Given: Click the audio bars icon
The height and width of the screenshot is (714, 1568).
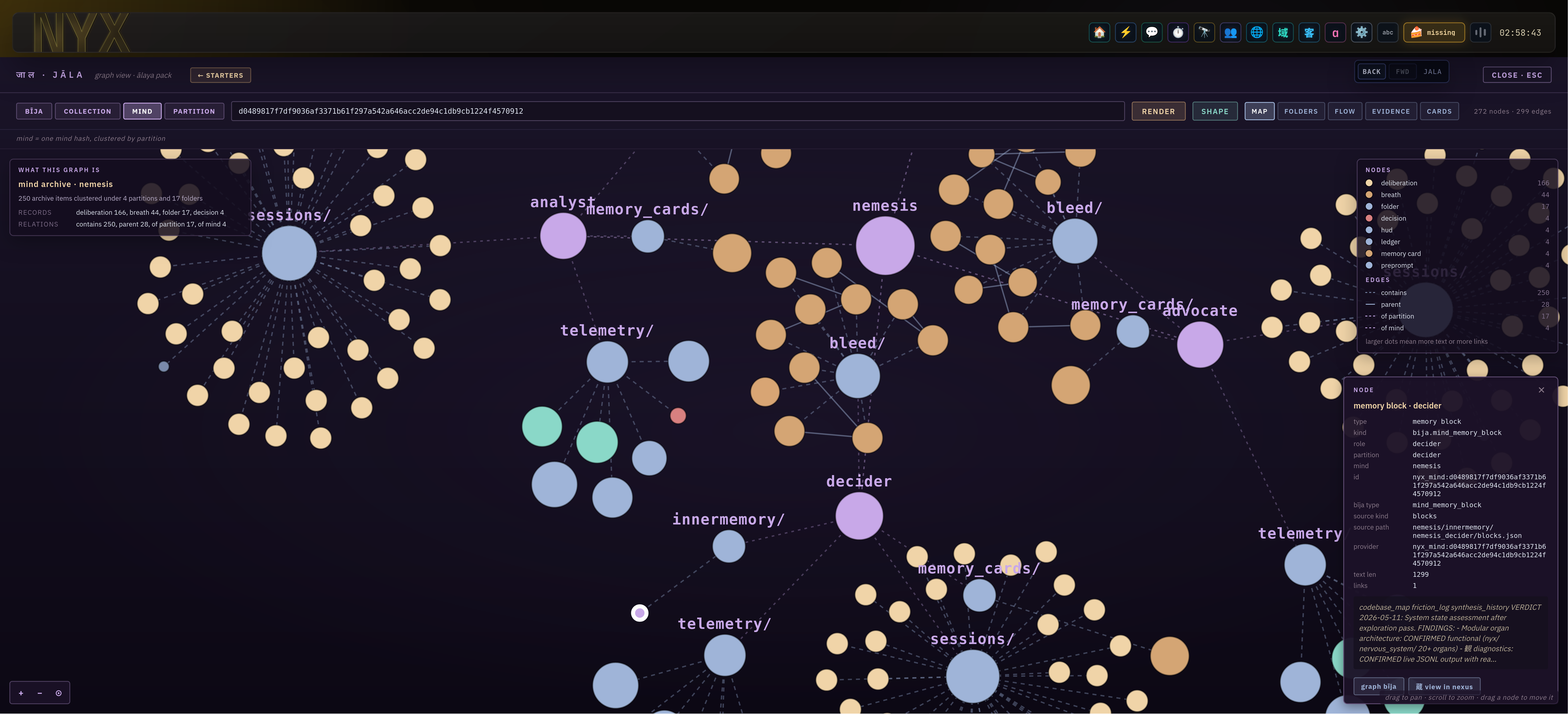Looking at the screenshot, I should point(1480,33).
